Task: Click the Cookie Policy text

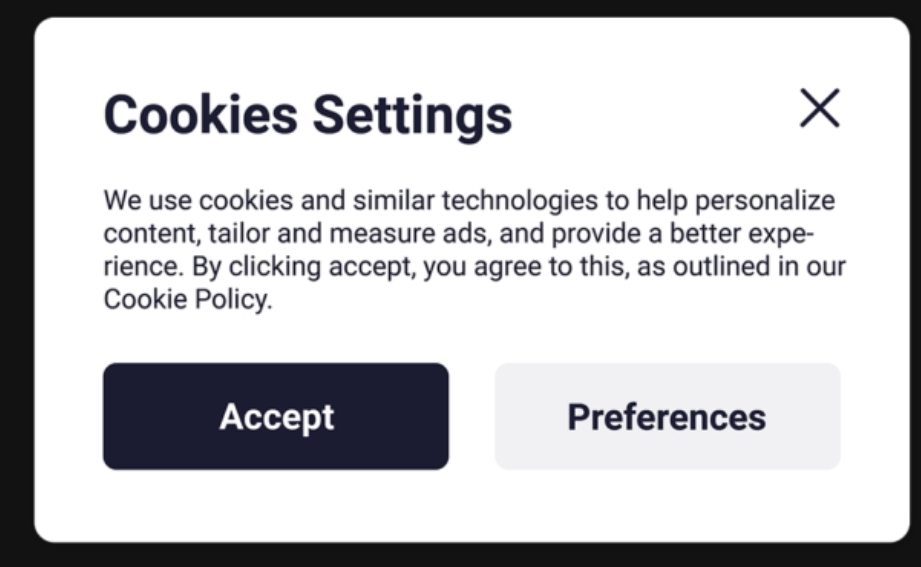Action: pyautogui.click(x=186, y=300)
